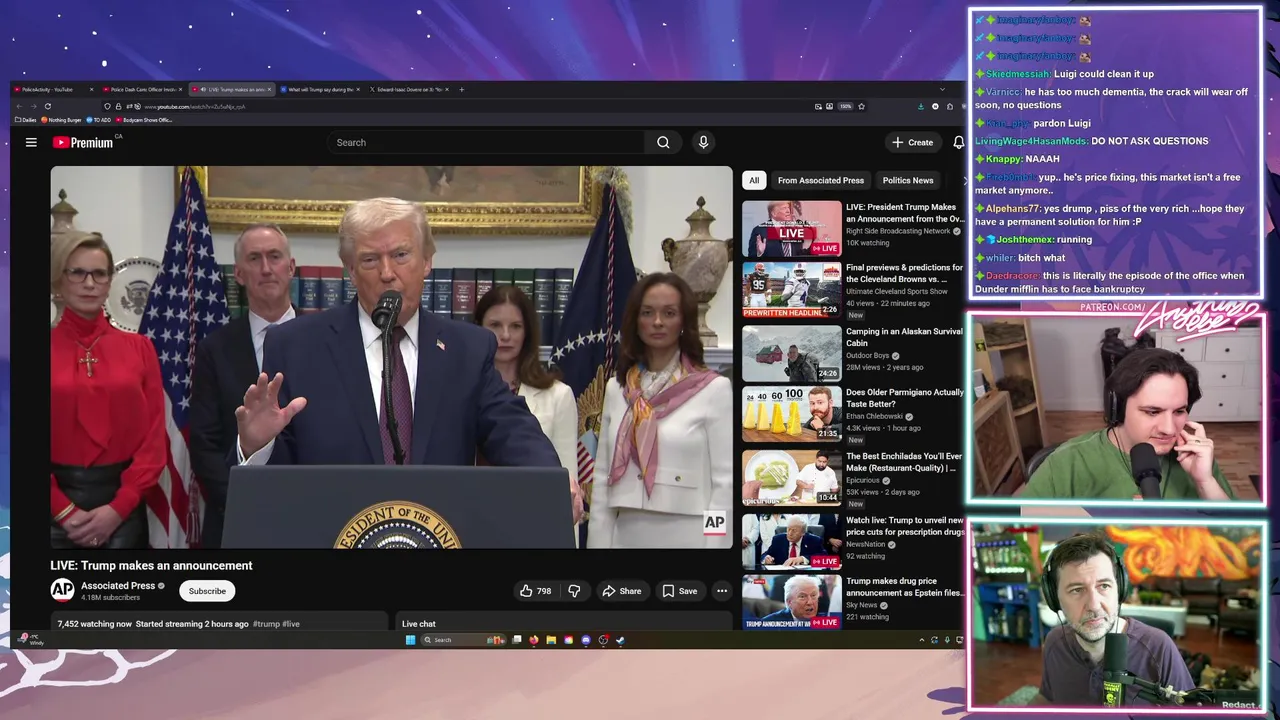
Task: Show hidden system tray icons
Action: pyautogui.click(x=921, y=640)
